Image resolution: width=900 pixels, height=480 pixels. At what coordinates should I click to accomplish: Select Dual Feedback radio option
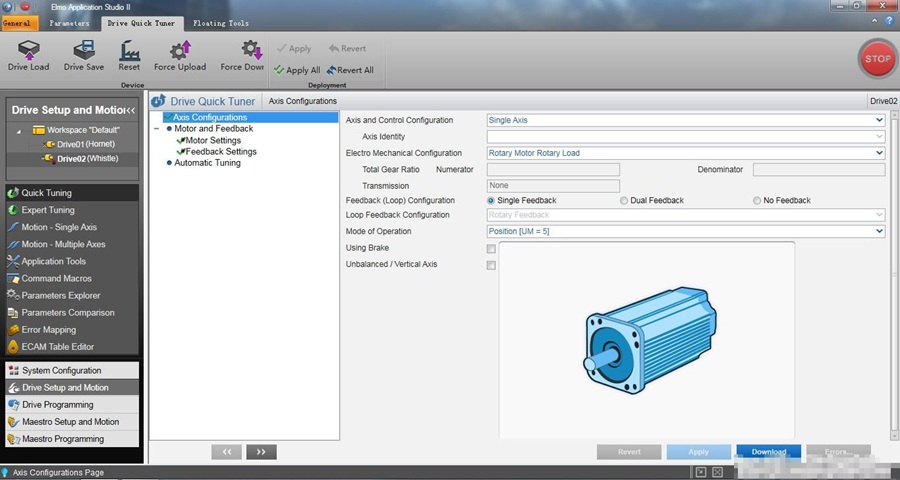625,201
